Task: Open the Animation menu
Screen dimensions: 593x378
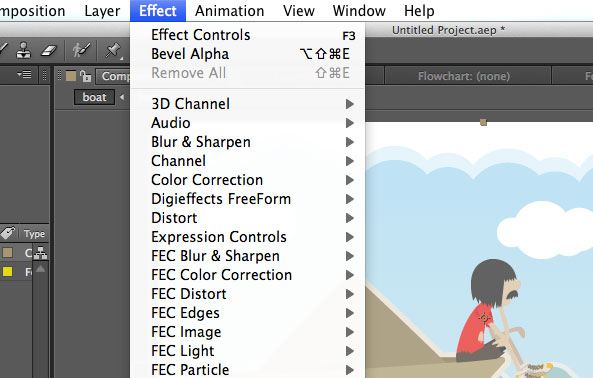Action: (x=230, y=11)
